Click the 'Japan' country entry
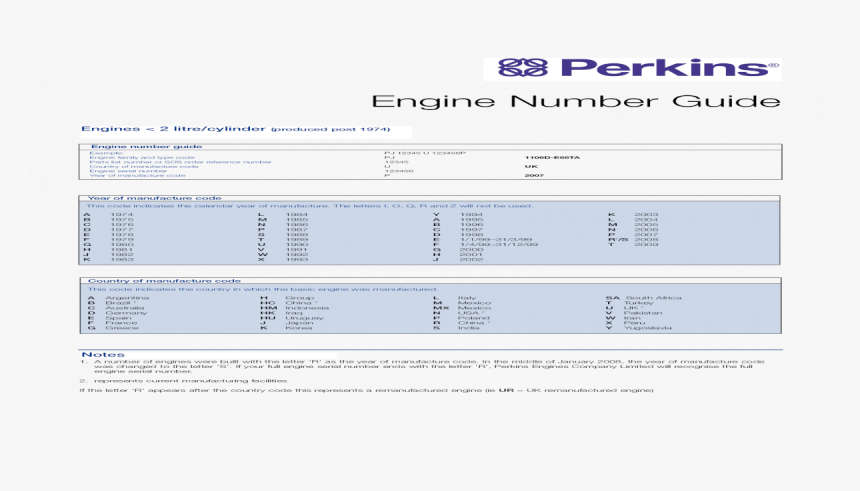 click(299, 323)
